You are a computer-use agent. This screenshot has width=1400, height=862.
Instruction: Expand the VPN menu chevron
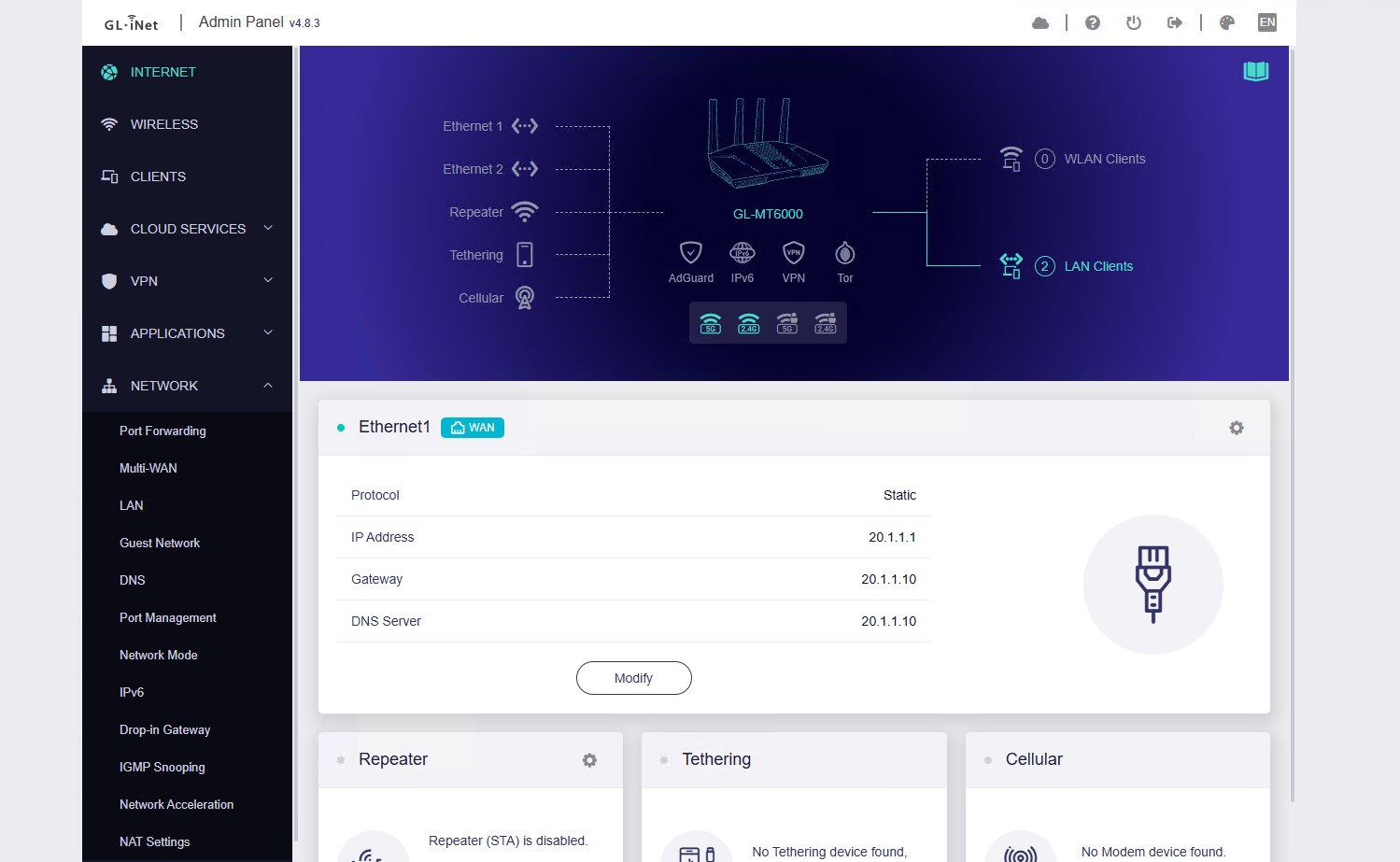(268, 280)
